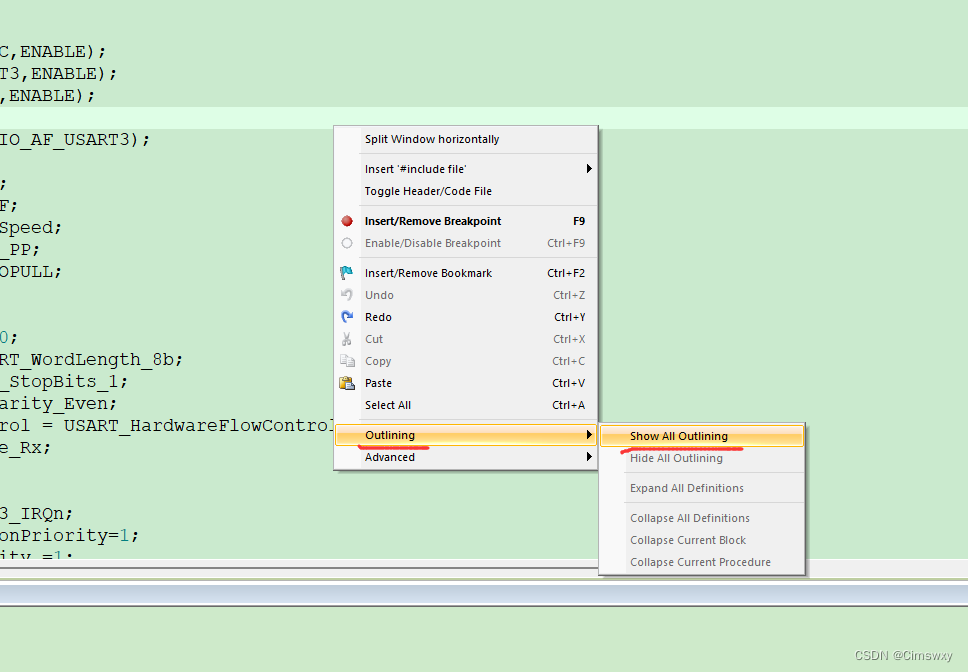
Task: Select Collapse All Definitions
Action: click(x=702, y=518)
